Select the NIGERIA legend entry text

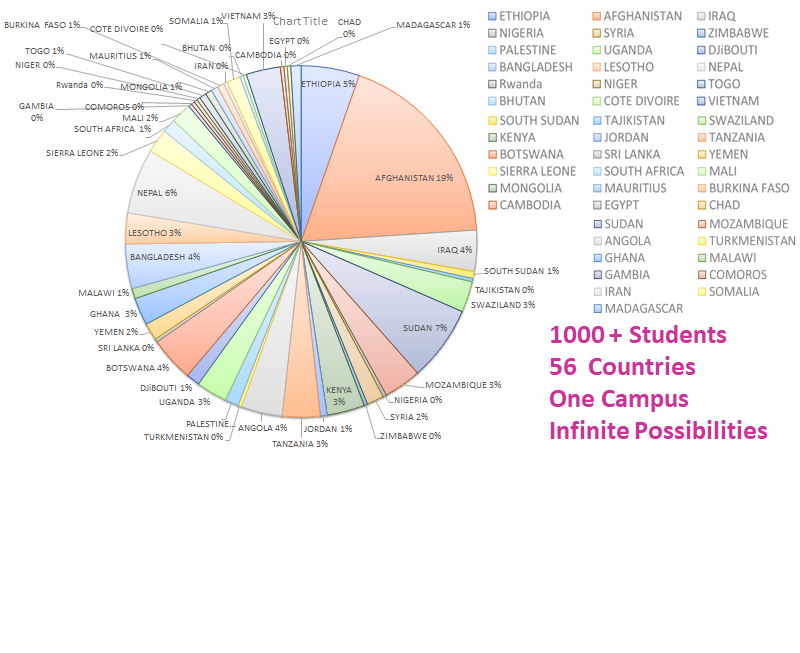(521, 33)
